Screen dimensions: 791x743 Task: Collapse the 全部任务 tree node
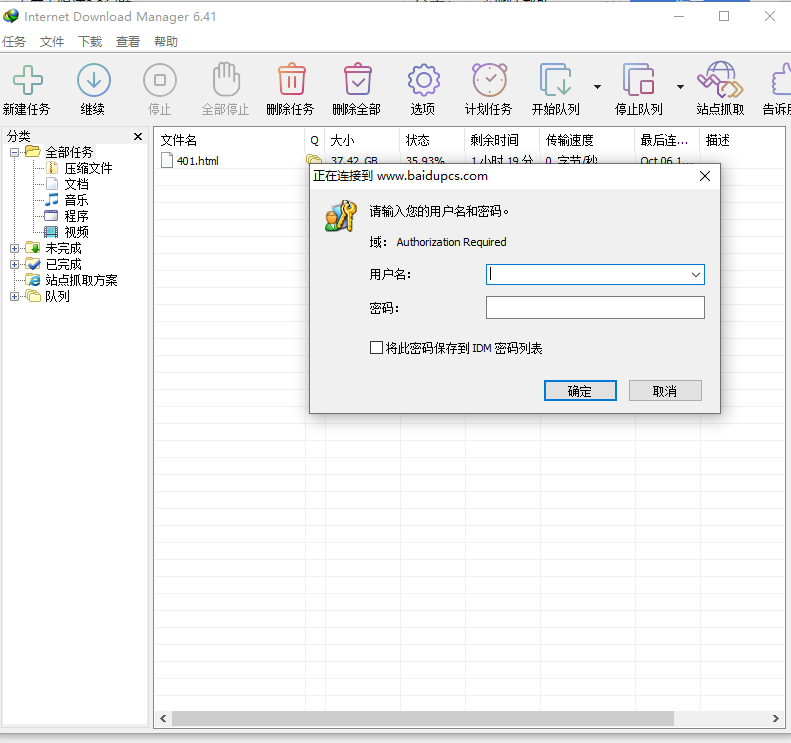14,152
